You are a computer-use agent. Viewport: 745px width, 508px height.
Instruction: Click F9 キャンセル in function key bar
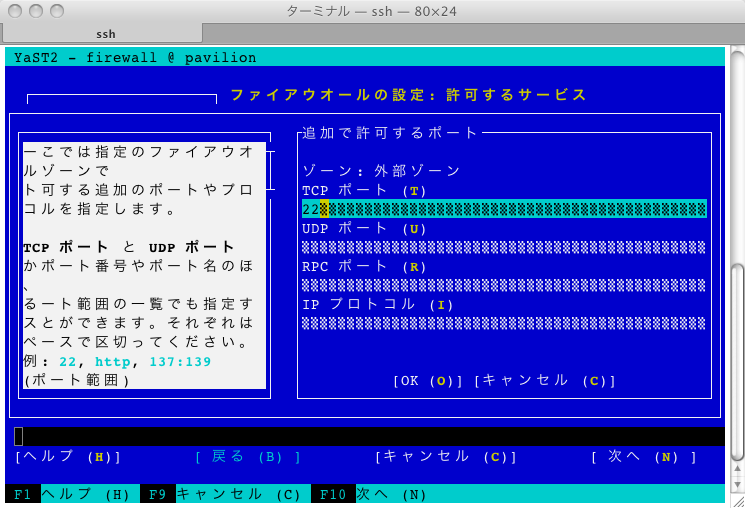(x=221, y=494)
